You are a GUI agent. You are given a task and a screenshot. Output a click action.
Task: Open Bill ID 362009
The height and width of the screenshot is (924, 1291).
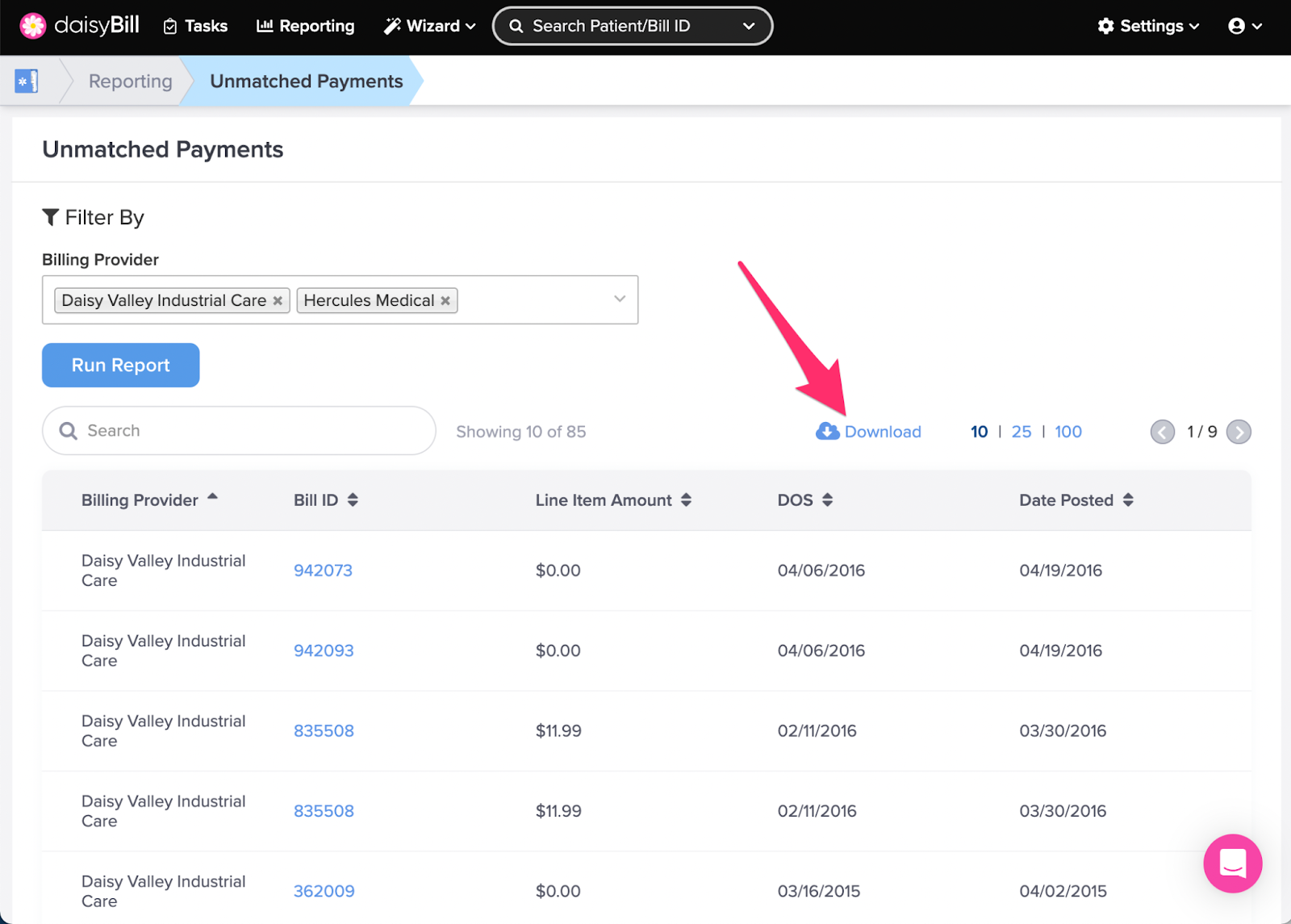[324, 891]
